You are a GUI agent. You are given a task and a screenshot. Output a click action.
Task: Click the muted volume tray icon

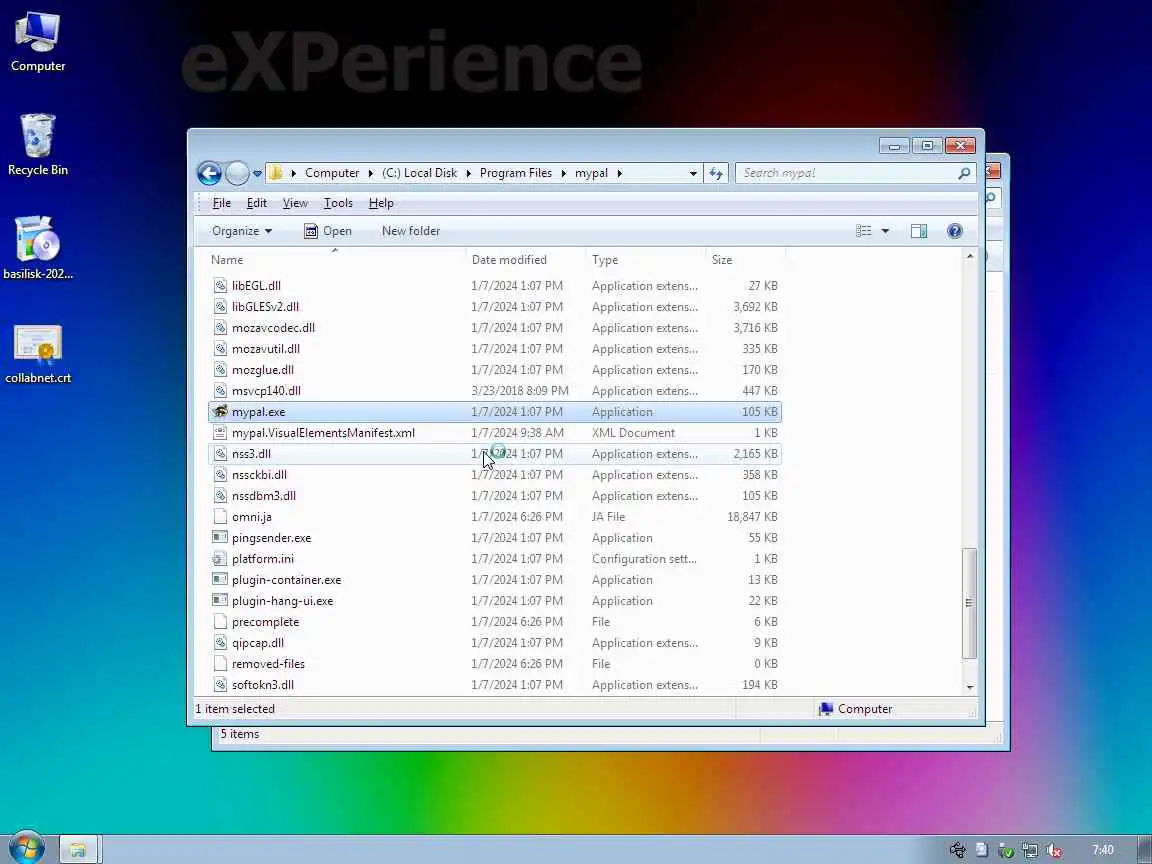coord(1054,851)
